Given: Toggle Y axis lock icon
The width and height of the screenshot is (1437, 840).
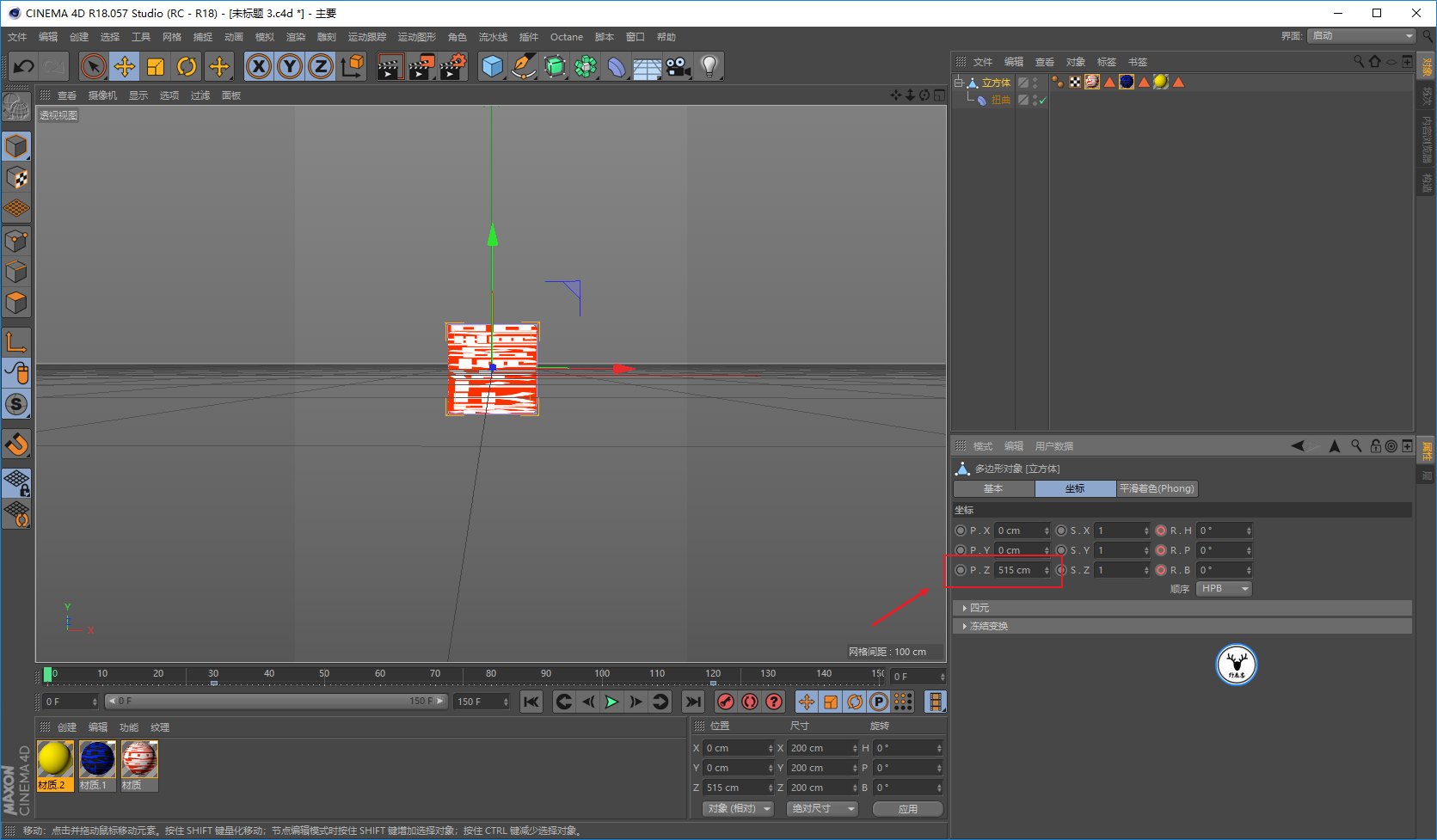Looking at the screenshot, I should click(290, 66).
